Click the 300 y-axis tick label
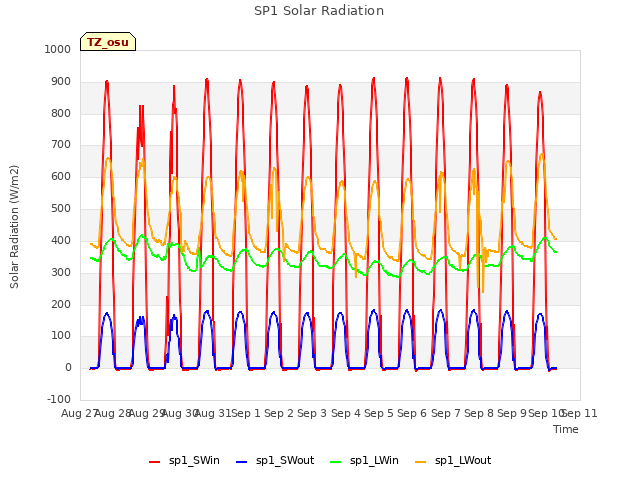Screen dimensions: 640x480 tap(61, 272)
